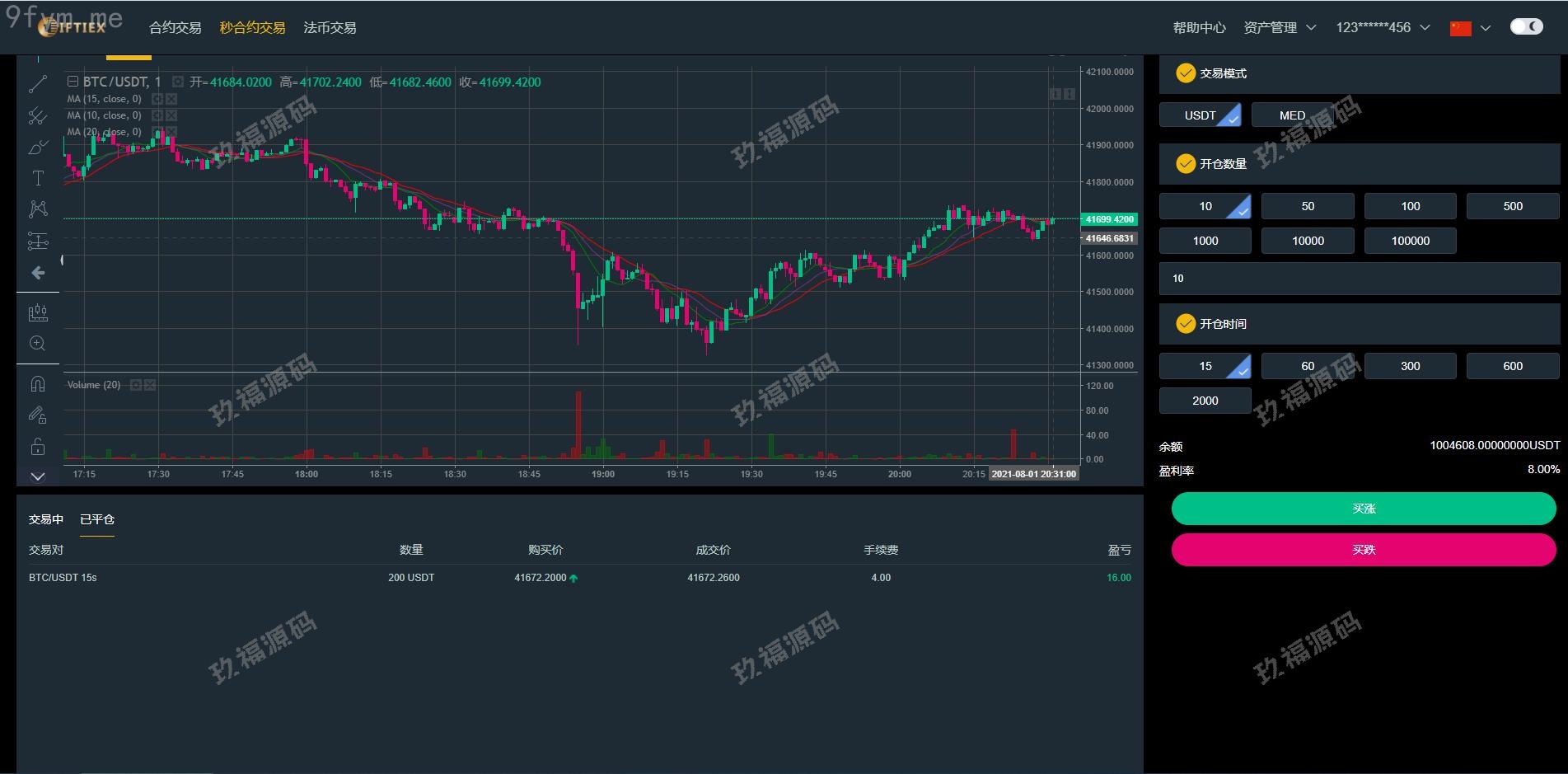Select 500 as position quantity
Screen dimensions: 1568x774
pyautogui.click(x=1512, y=206)
